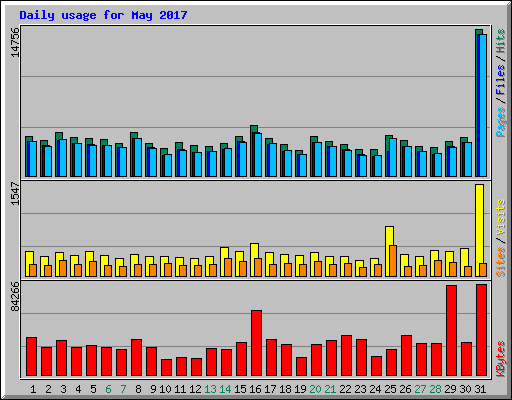The height and width of the screenshot is (400, 512).
Task: Click the green day 13 axis label
Action: pos(210,389)
